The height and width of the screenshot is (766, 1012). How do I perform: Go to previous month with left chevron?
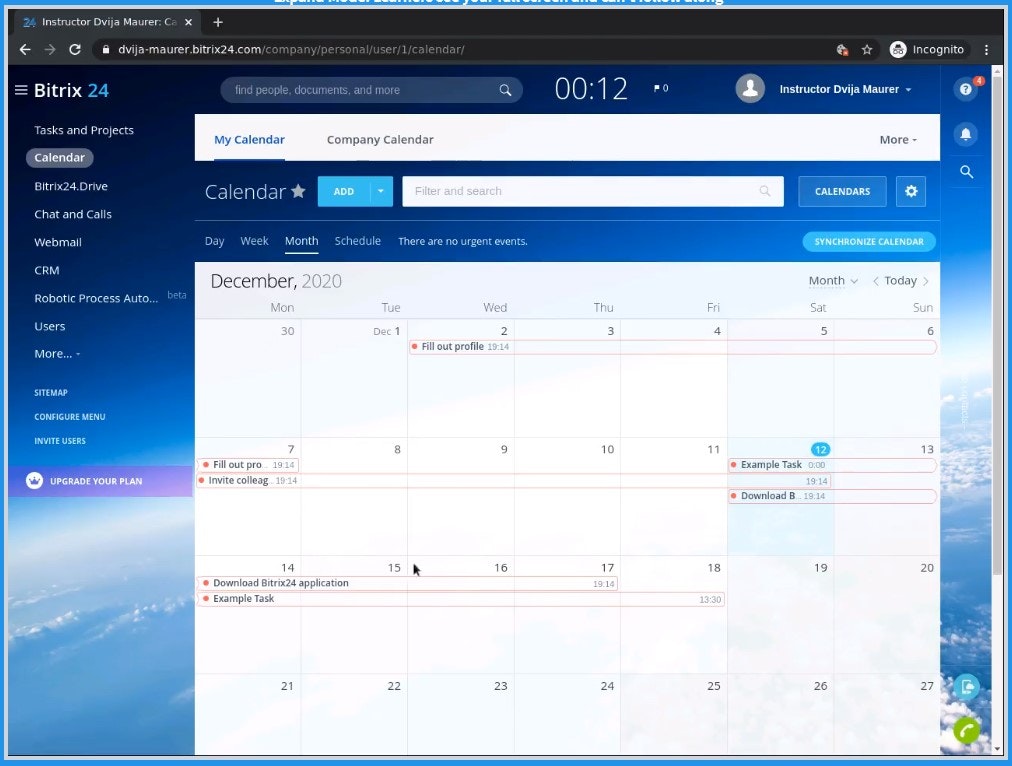pyautogui.click(x=875, y=281)
